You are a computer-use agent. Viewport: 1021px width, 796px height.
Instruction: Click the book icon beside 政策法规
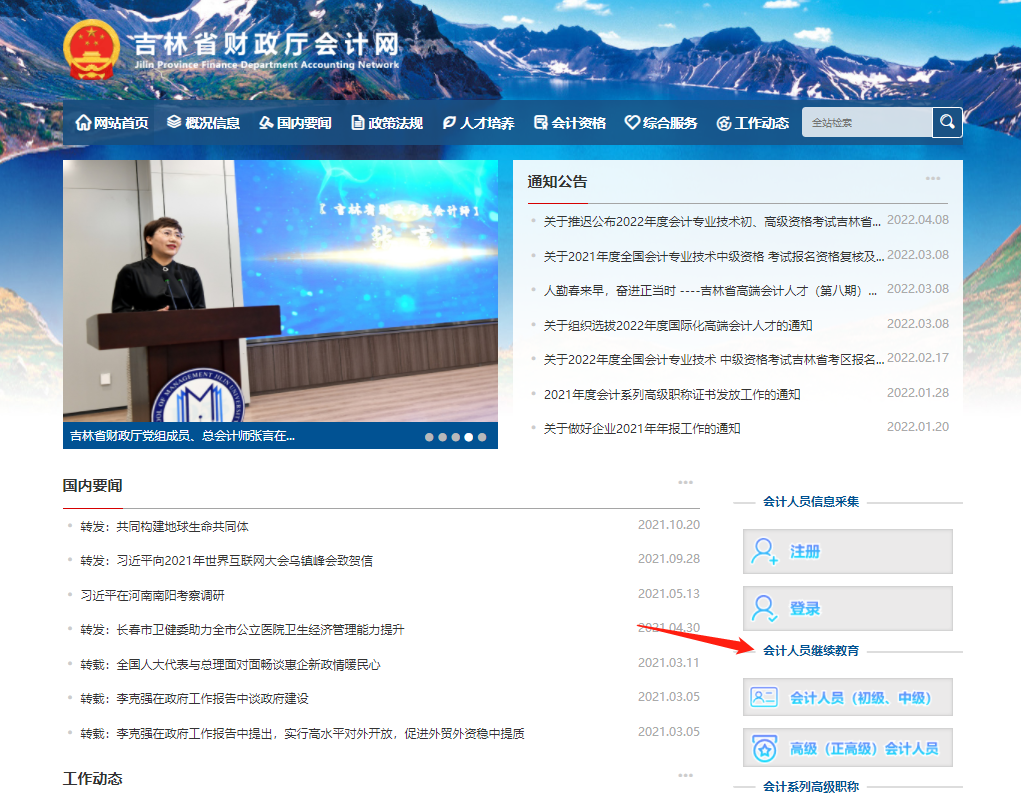[357, 122]
